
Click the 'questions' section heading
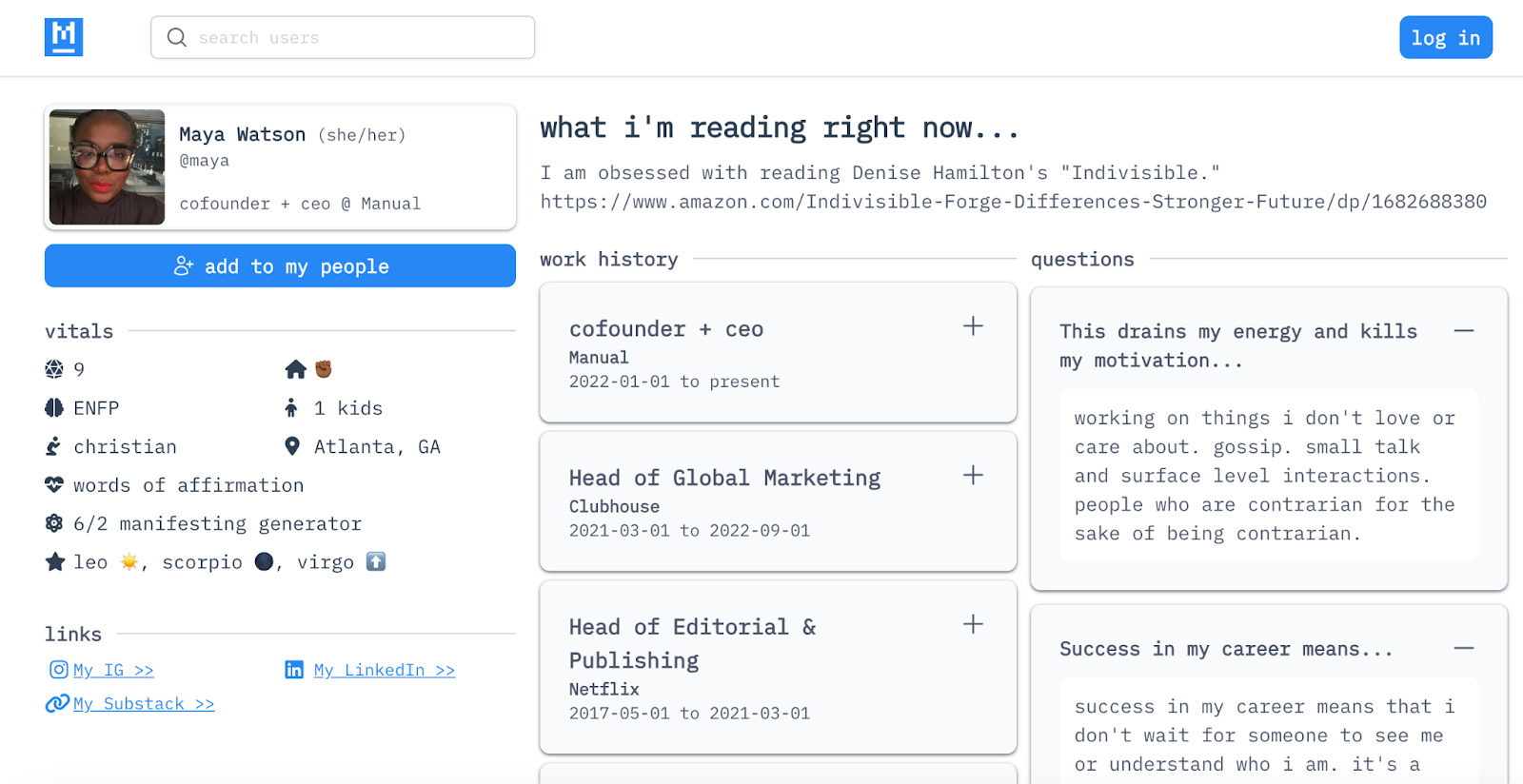coord(1082,259)
